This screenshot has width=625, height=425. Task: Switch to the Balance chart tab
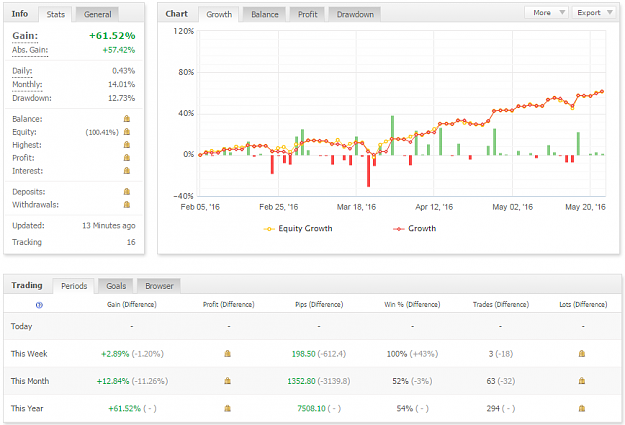265,14
